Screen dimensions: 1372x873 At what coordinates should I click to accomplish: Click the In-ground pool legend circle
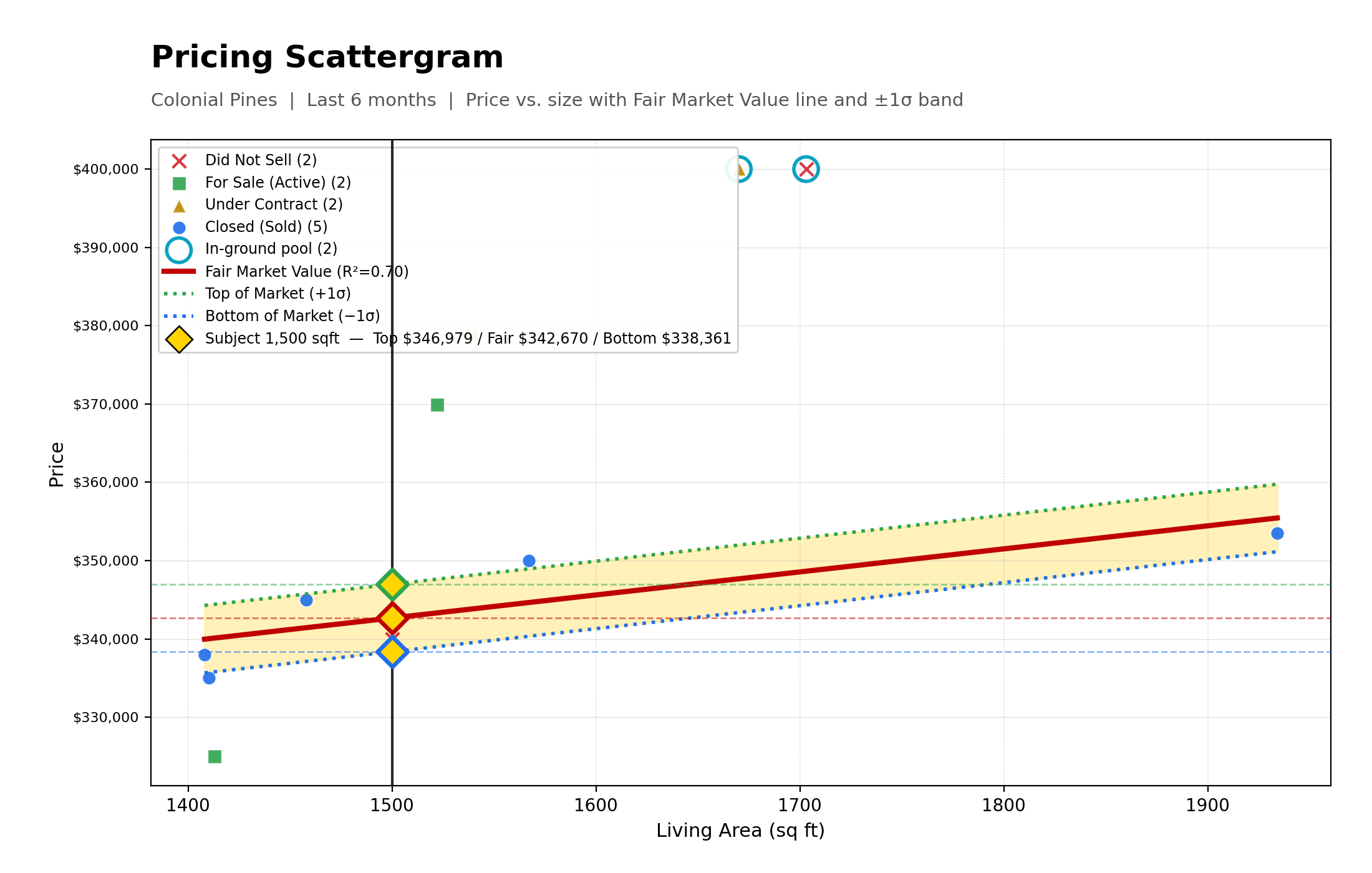pyautogui.click(x=179, y=250)
